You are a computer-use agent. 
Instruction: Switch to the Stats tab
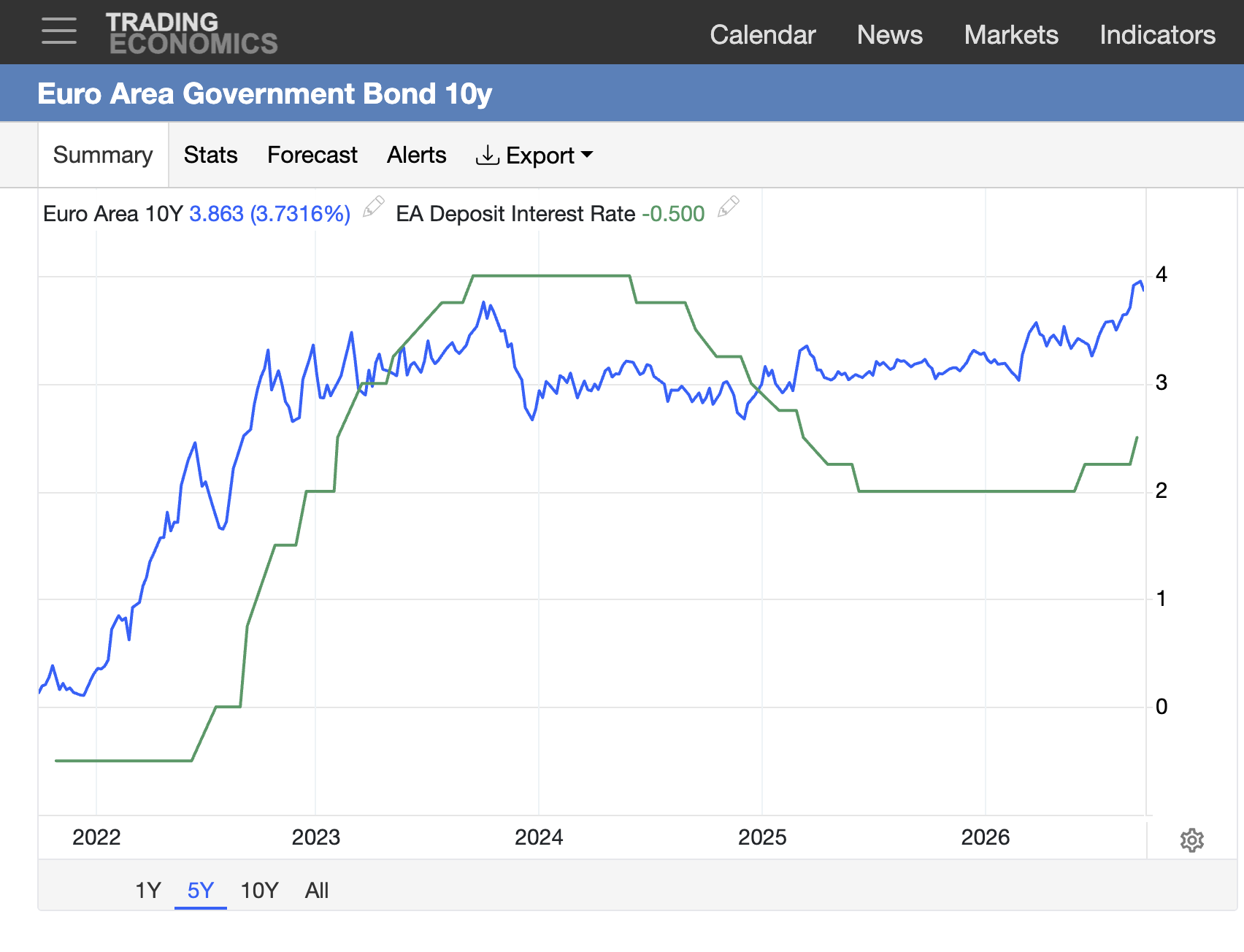(211, 155)
